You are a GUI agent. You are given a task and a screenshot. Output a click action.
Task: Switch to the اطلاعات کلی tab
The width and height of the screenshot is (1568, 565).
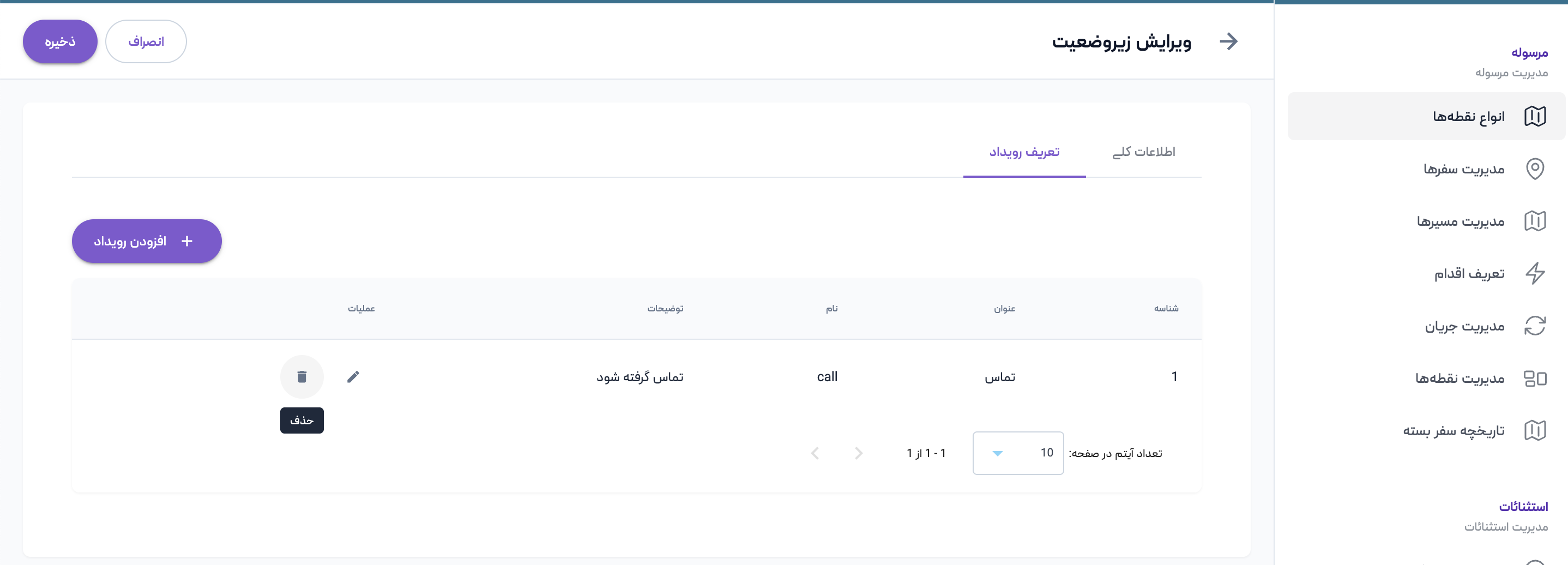[1143, 152]
